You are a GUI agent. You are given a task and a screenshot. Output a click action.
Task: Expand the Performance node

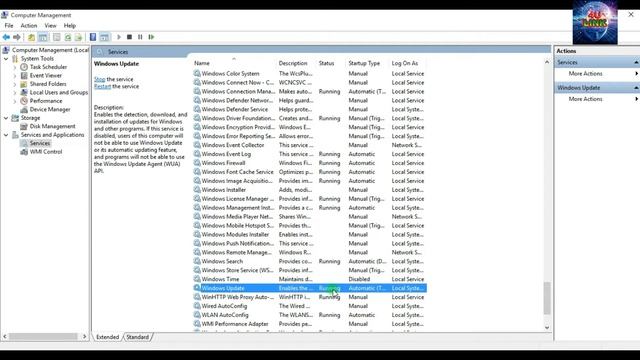[15, 101]
